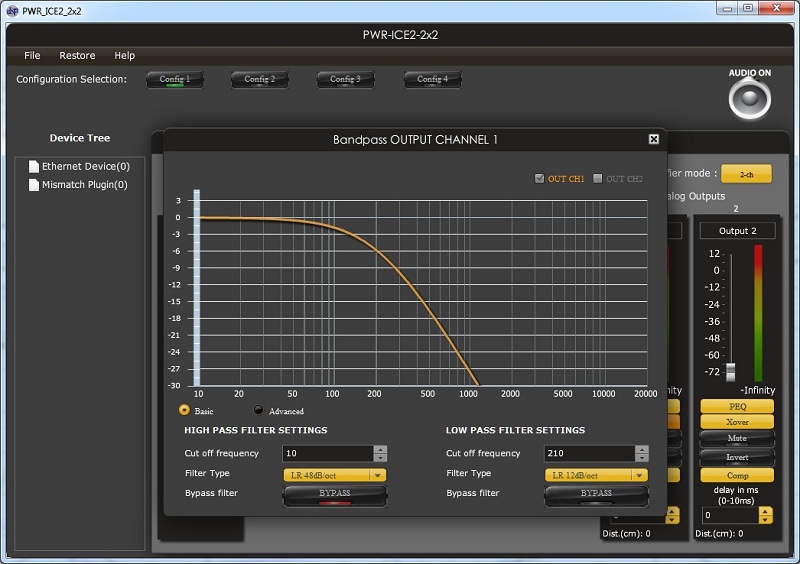Click the Mismatch Plugin file icon
The height and width of the screenshot is (564, 800).
[34, 185]
